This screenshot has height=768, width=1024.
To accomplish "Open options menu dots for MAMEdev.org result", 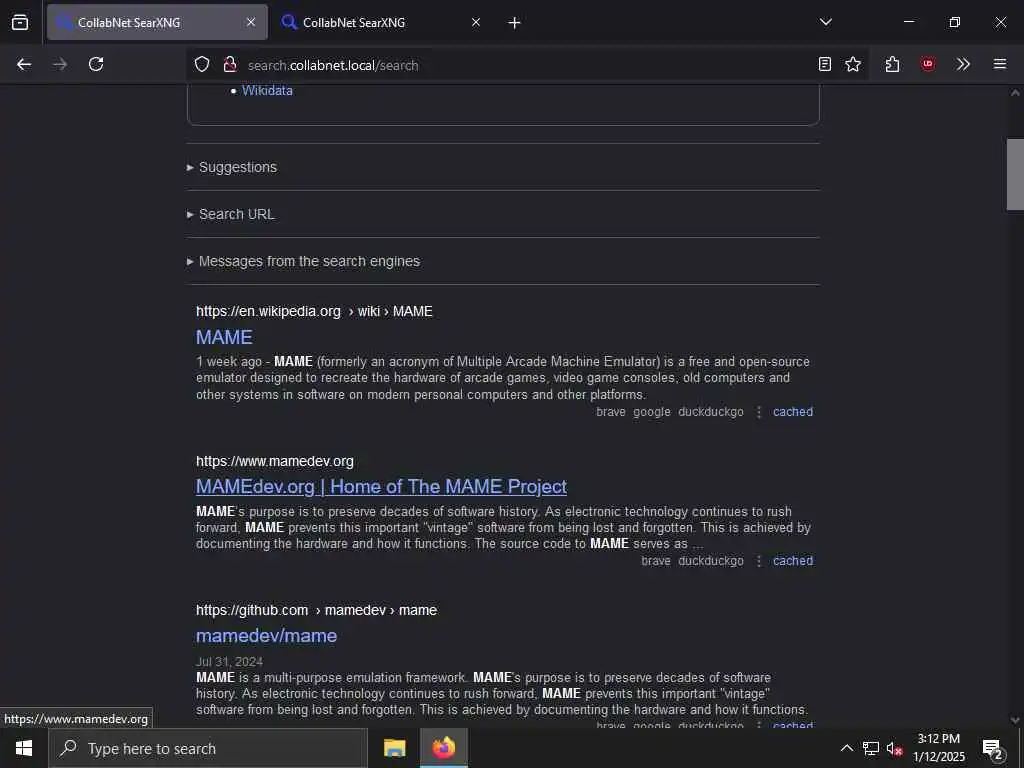I will tap(759, 561).
